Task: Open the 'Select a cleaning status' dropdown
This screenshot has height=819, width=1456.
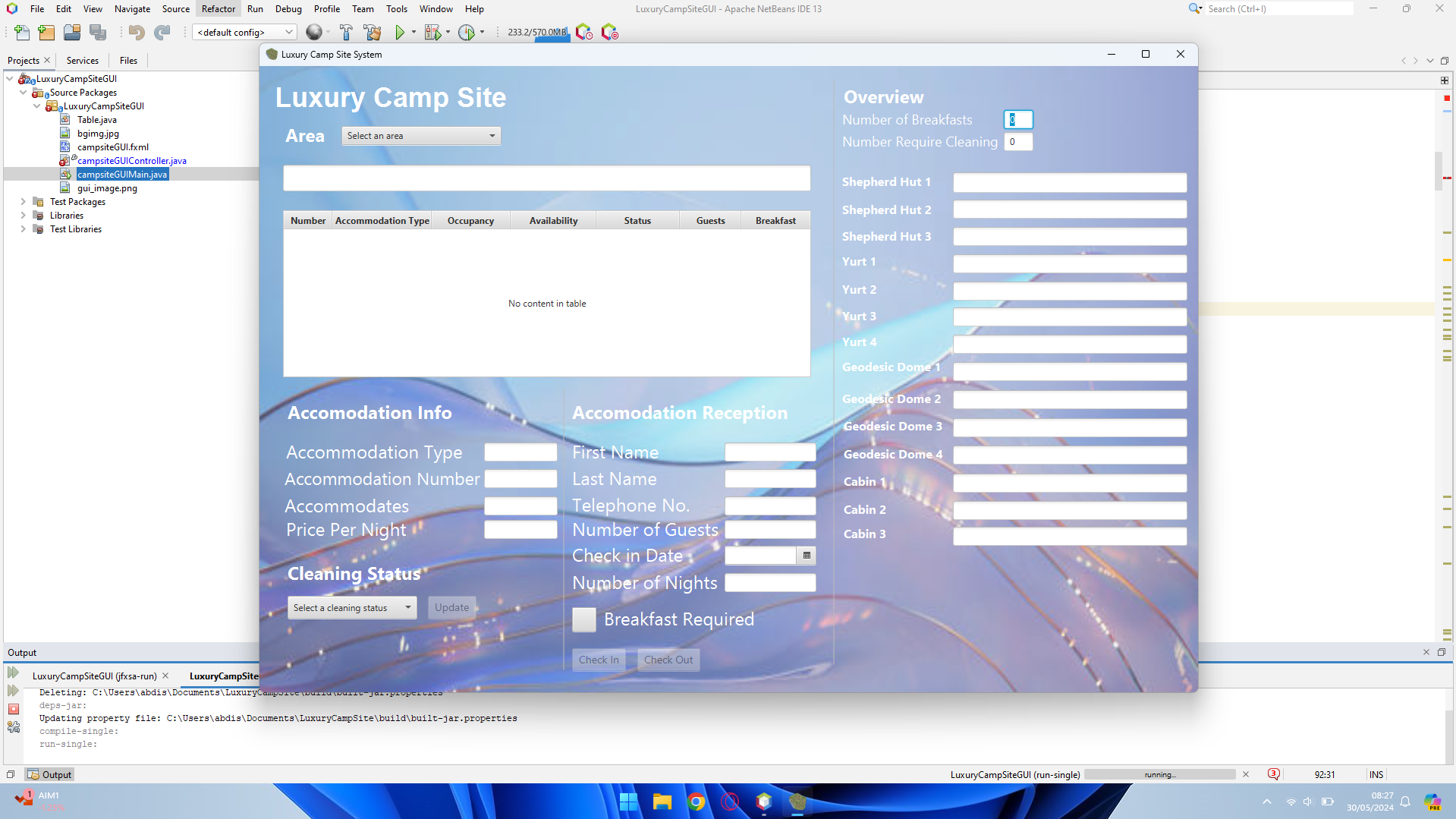Action: pyautogui.click(x=352, y=608)
